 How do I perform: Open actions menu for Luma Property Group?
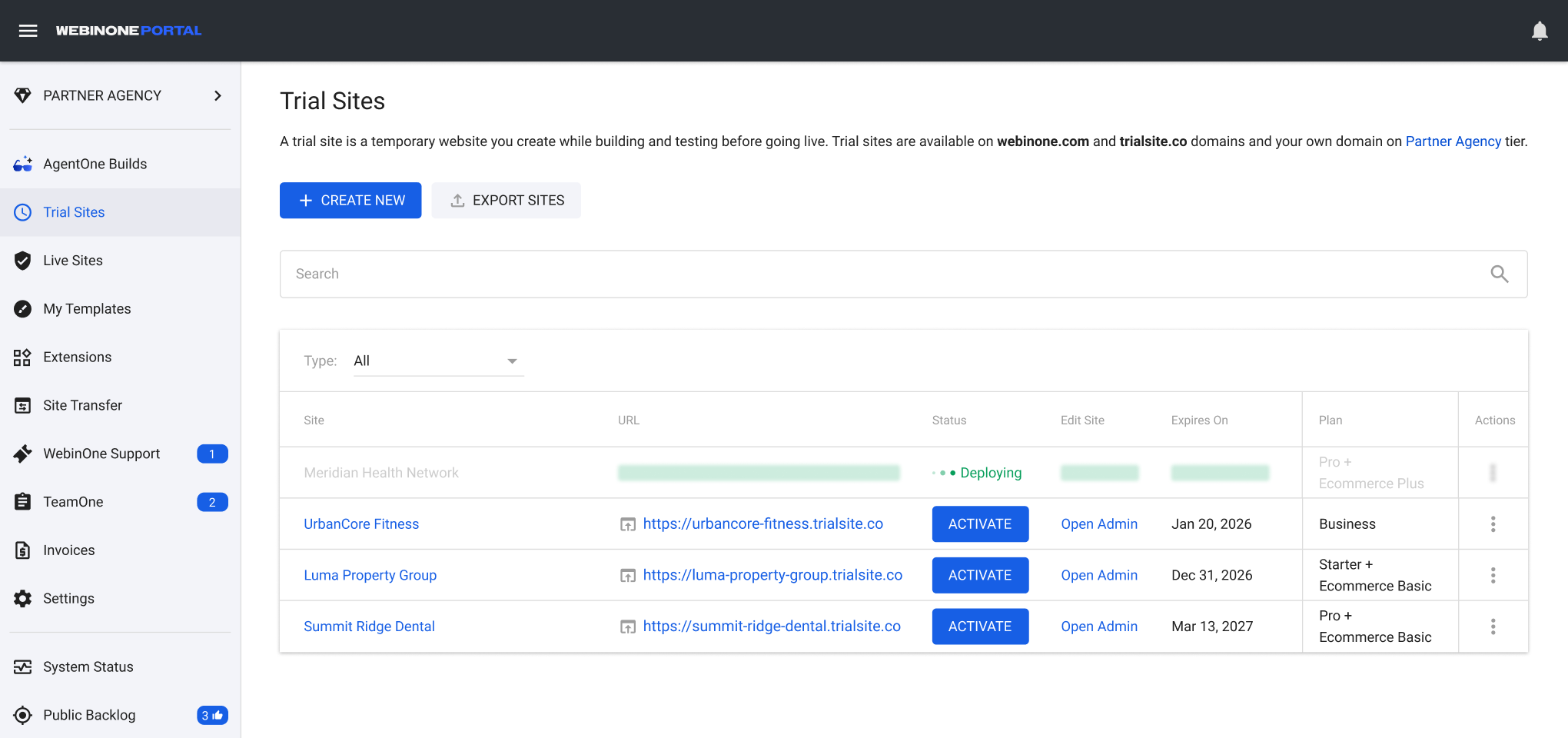point(1493,575)
